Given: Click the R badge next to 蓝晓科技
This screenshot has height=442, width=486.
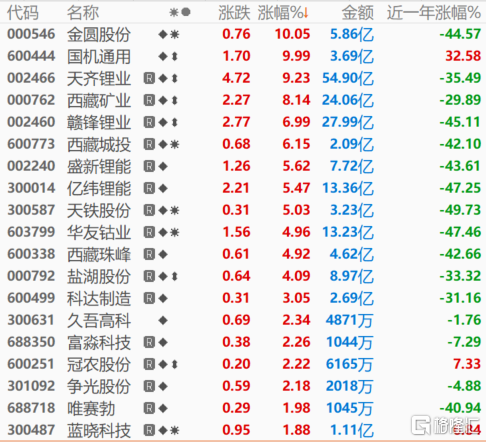Looking at the screenshot, I should coord(149,430).
